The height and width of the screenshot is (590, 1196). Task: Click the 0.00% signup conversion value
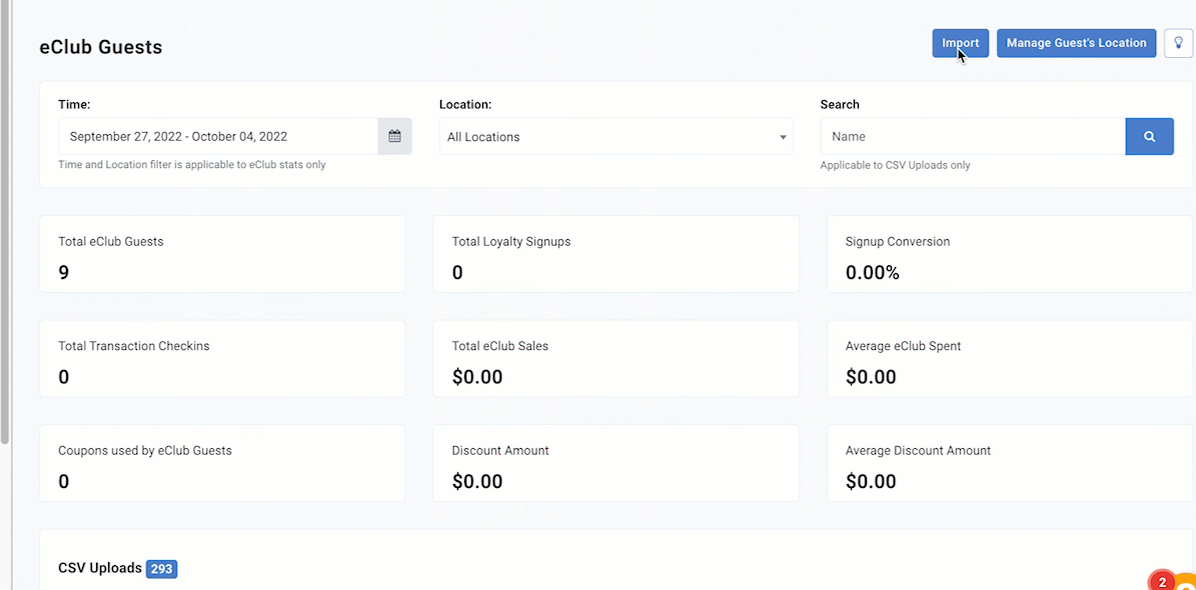[873, 272]
